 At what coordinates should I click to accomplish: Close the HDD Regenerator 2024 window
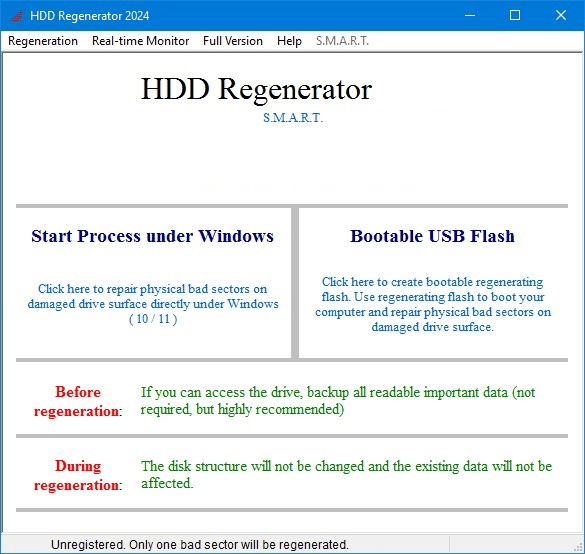click(561, 15)
